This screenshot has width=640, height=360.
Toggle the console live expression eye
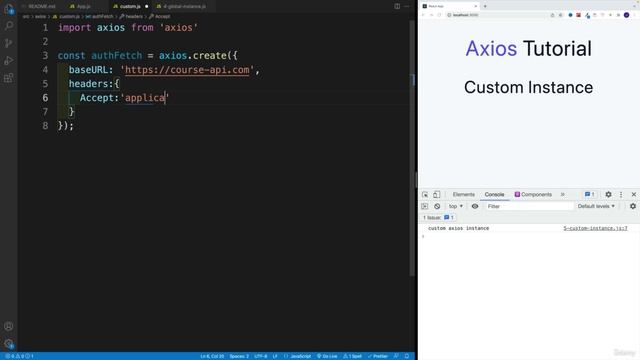click(475, 207)
